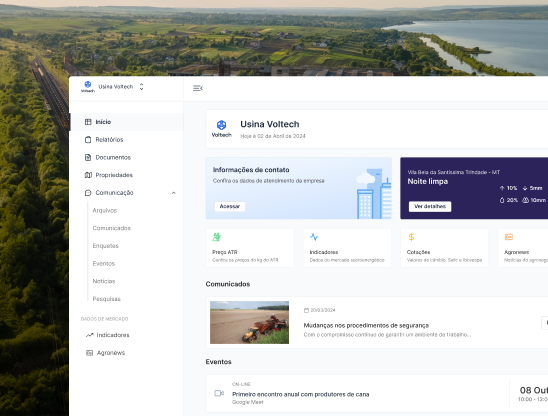Click the Eventos section heading
Image resolution: width=548 pixels, height=416 pixels.
pos(218,362)
